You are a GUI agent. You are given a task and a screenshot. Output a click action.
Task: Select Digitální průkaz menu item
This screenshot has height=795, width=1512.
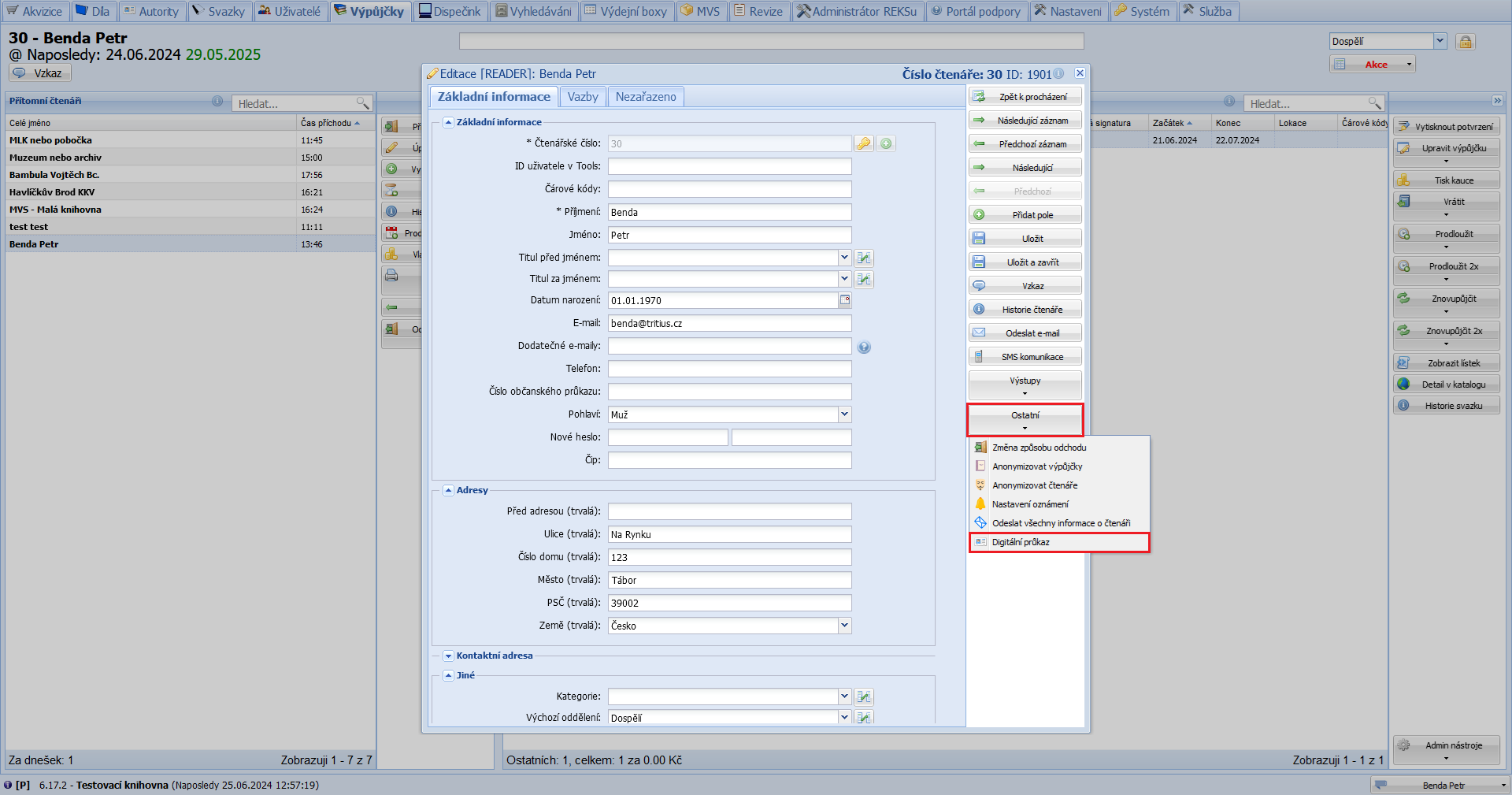click(x=1021, y=542)
